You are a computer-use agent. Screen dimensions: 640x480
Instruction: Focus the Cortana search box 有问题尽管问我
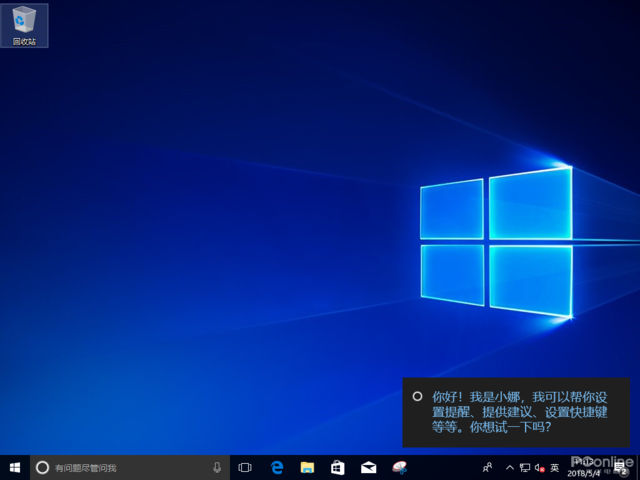click(x=130, y=467)
